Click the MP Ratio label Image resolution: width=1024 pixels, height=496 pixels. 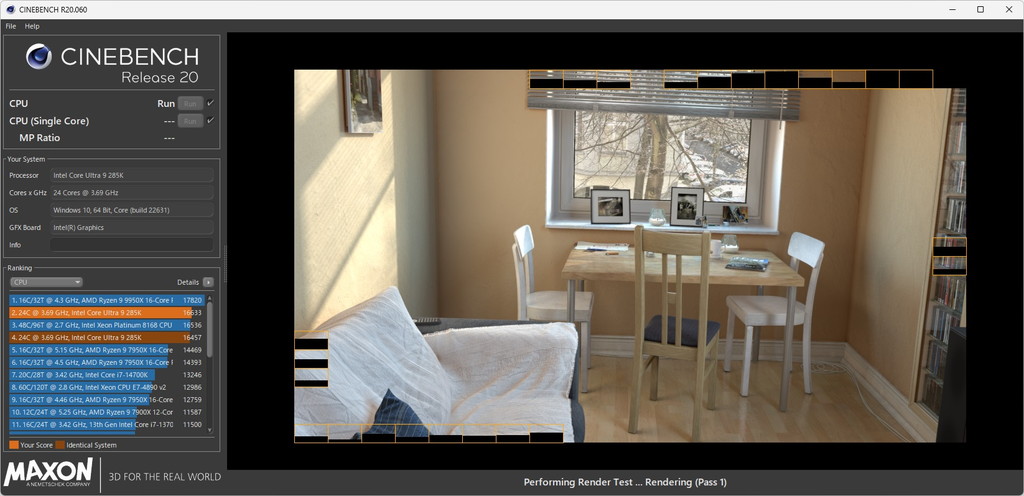tap(40, 138)
